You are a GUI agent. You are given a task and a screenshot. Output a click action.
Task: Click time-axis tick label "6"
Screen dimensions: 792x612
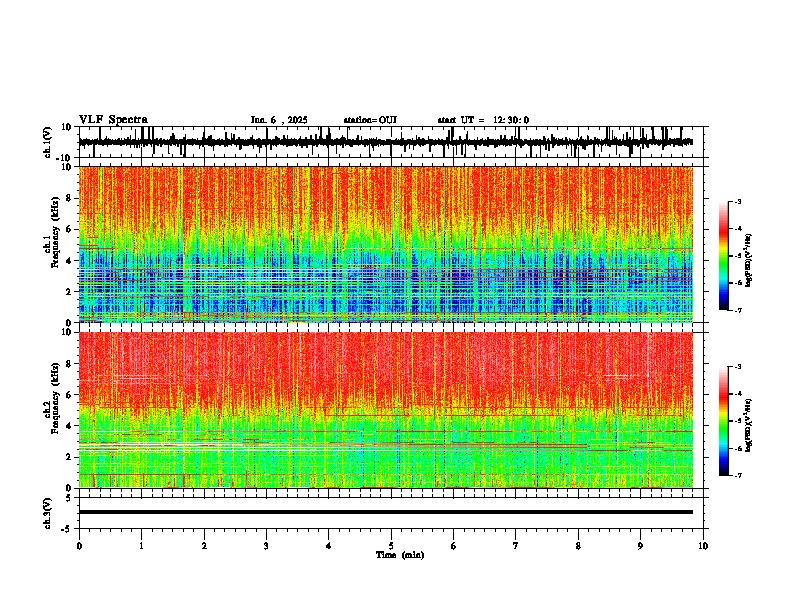click(x=454, y=546)
